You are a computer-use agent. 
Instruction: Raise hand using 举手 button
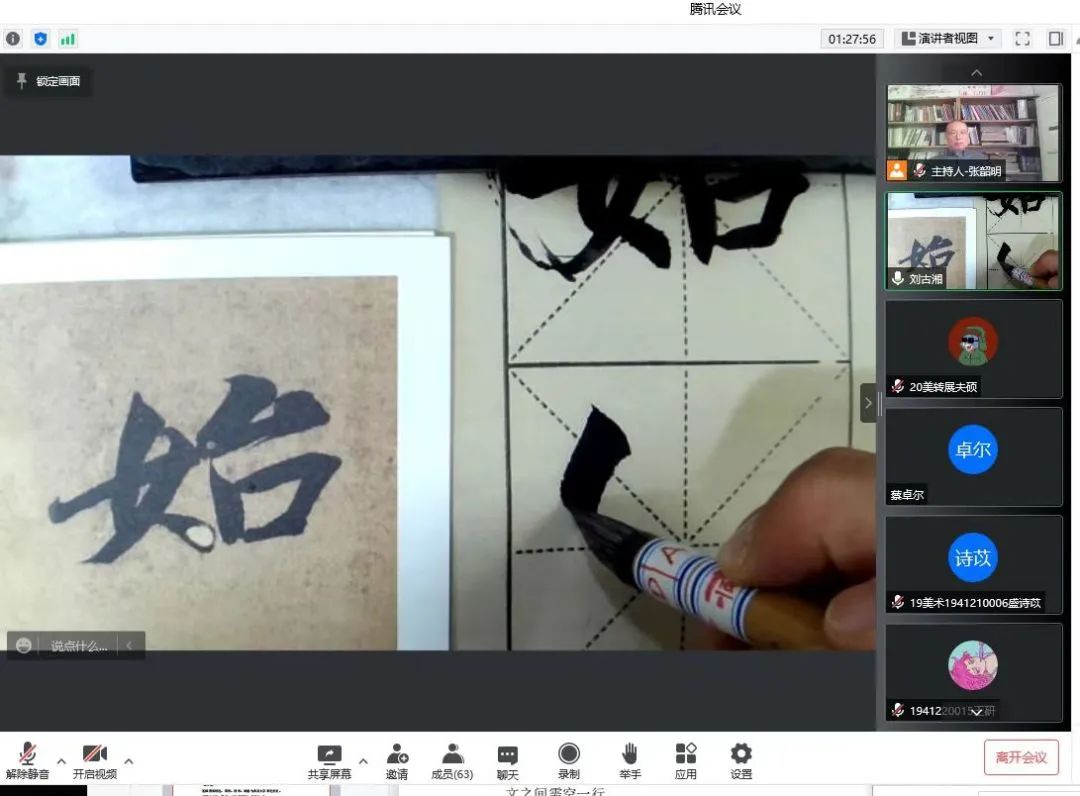pos(629,761)
